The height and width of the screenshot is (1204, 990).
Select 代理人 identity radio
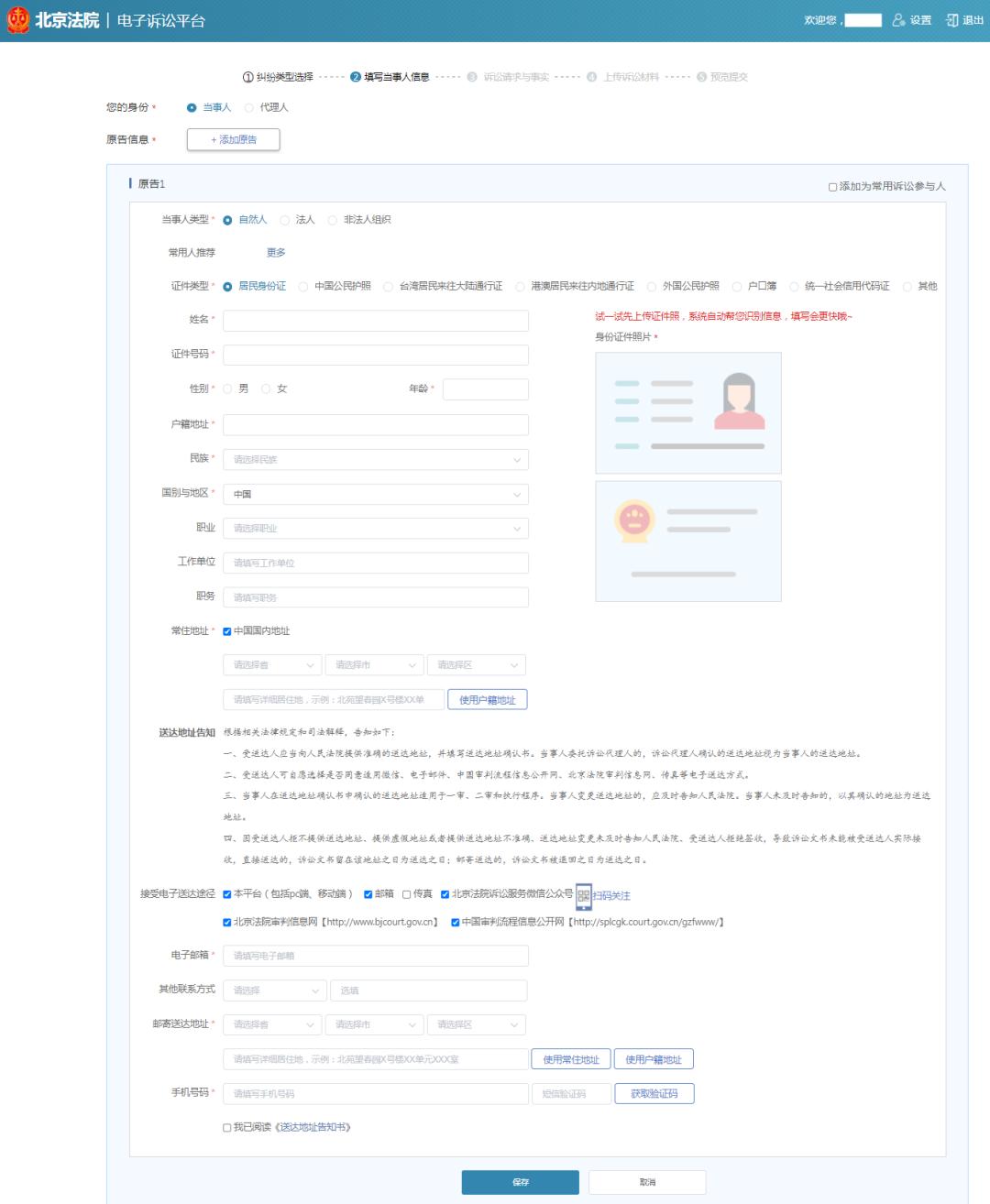[x=248, y=107]
